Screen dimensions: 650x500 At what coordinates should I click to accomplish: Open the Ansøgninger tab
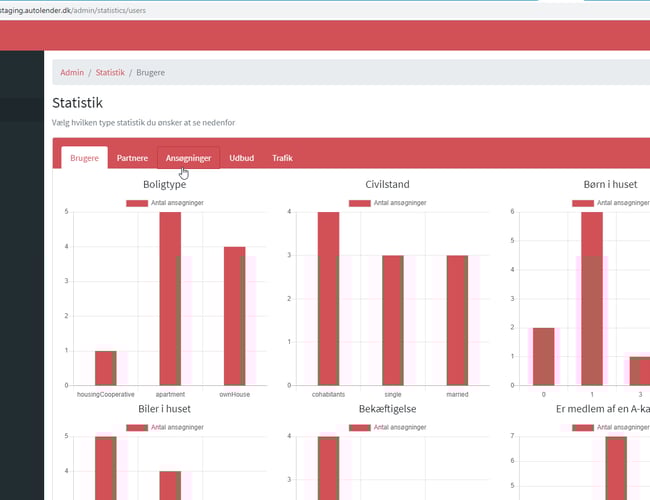click(x=188, y=158)
